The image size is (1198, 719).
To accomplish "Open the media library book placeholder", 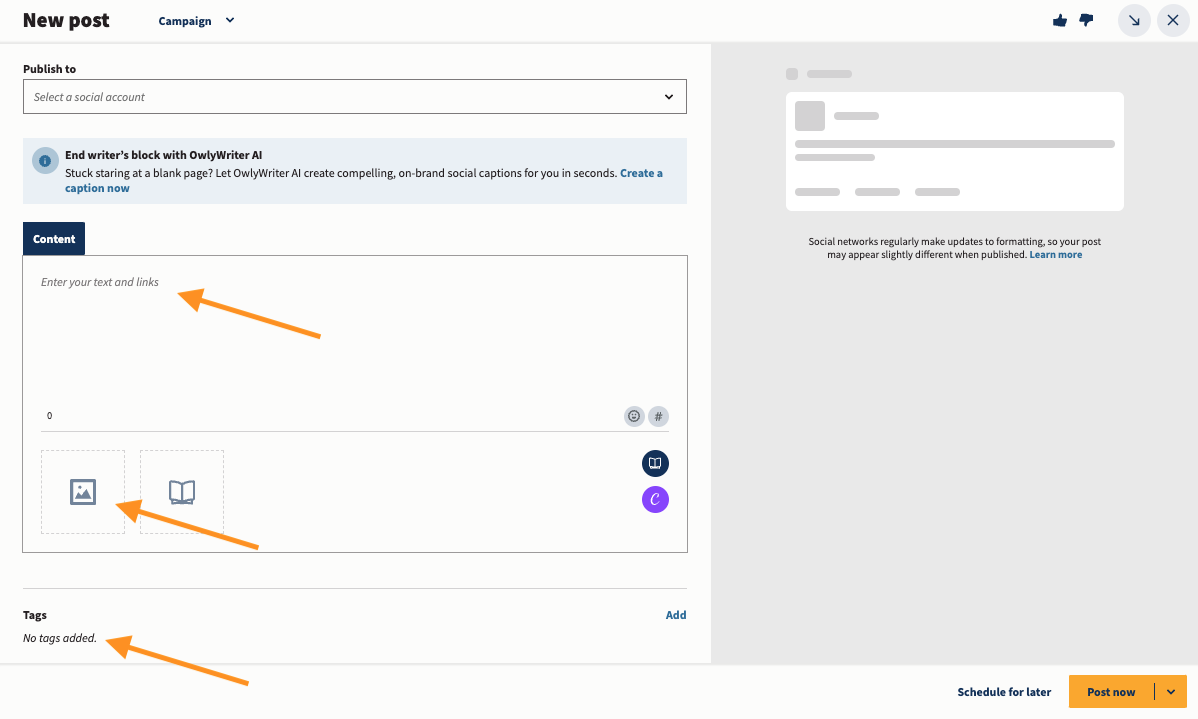I will coord(182,492).
